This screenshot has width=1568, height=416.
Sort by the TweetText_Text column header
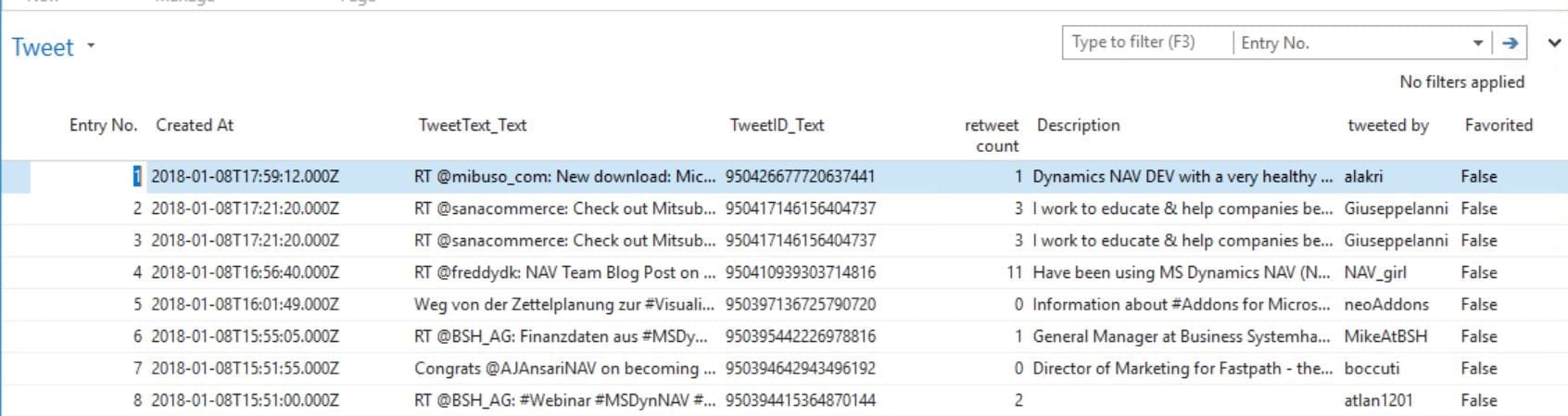473,125
